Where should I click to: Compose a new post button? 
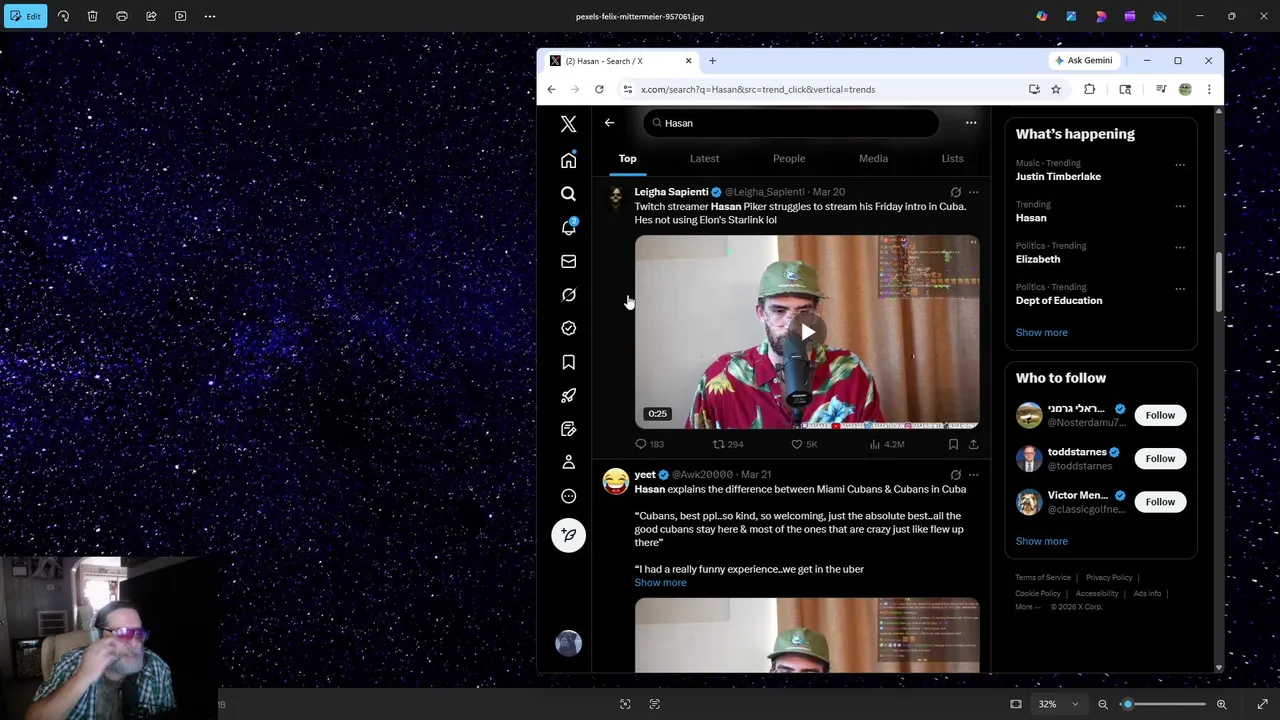(x=568, y=535)
